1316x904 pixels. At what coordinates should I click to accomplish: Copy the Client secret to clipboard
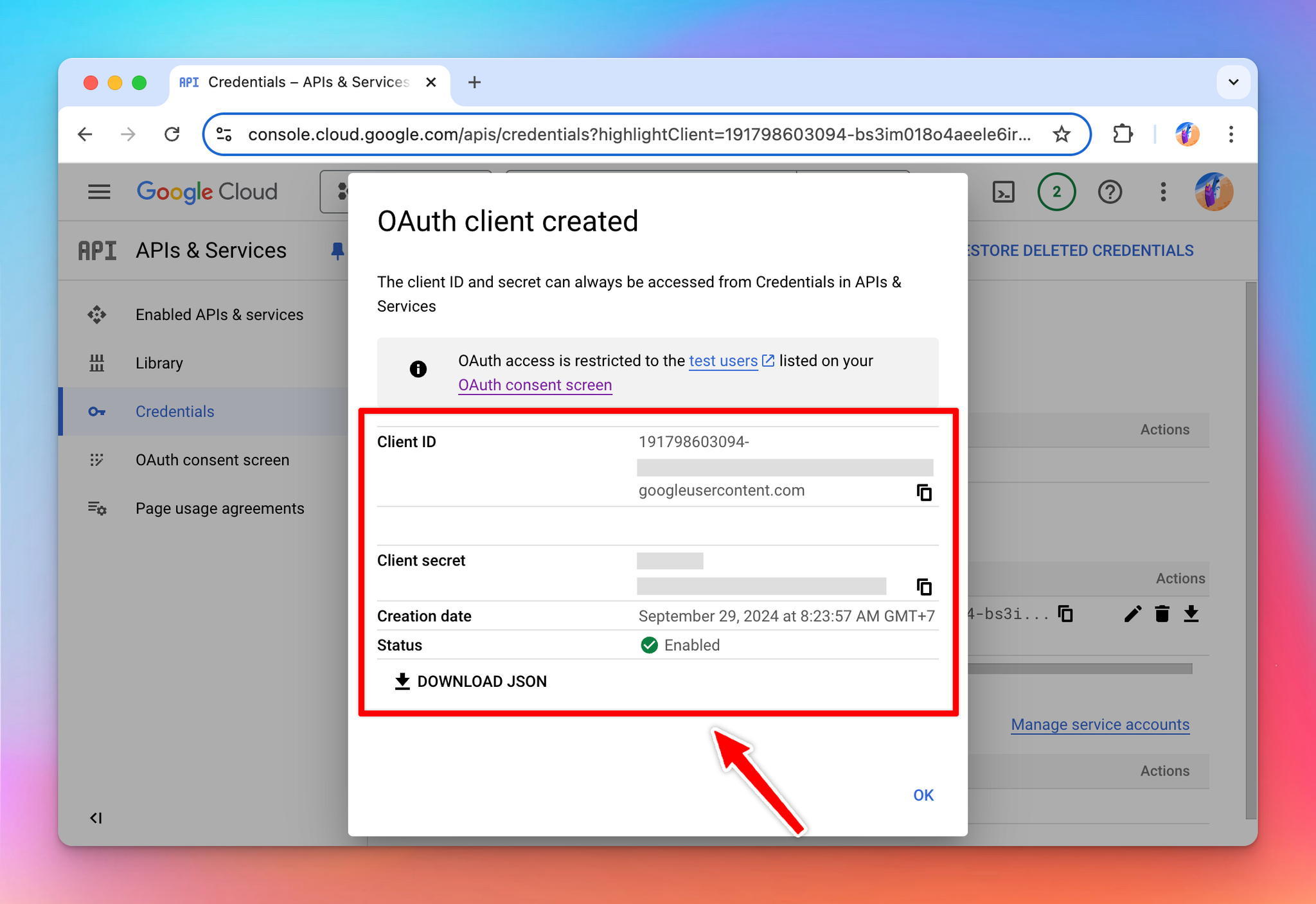click(924, 587)
